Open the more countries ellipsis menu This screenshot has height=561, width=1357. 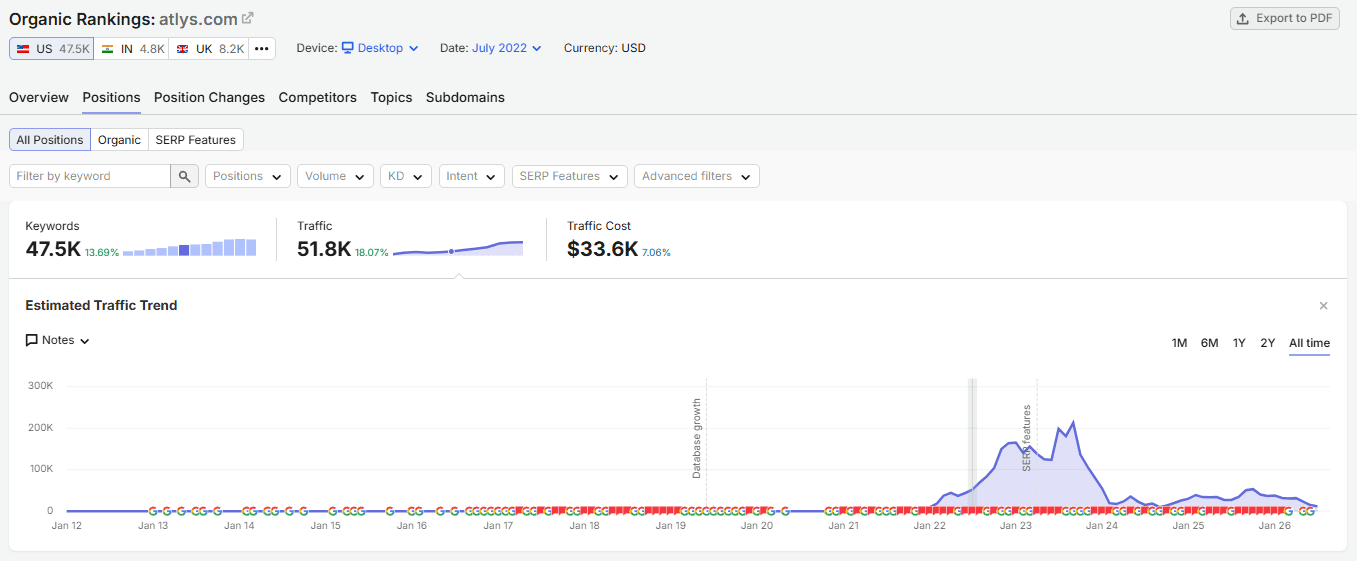(x=261, y=49)
